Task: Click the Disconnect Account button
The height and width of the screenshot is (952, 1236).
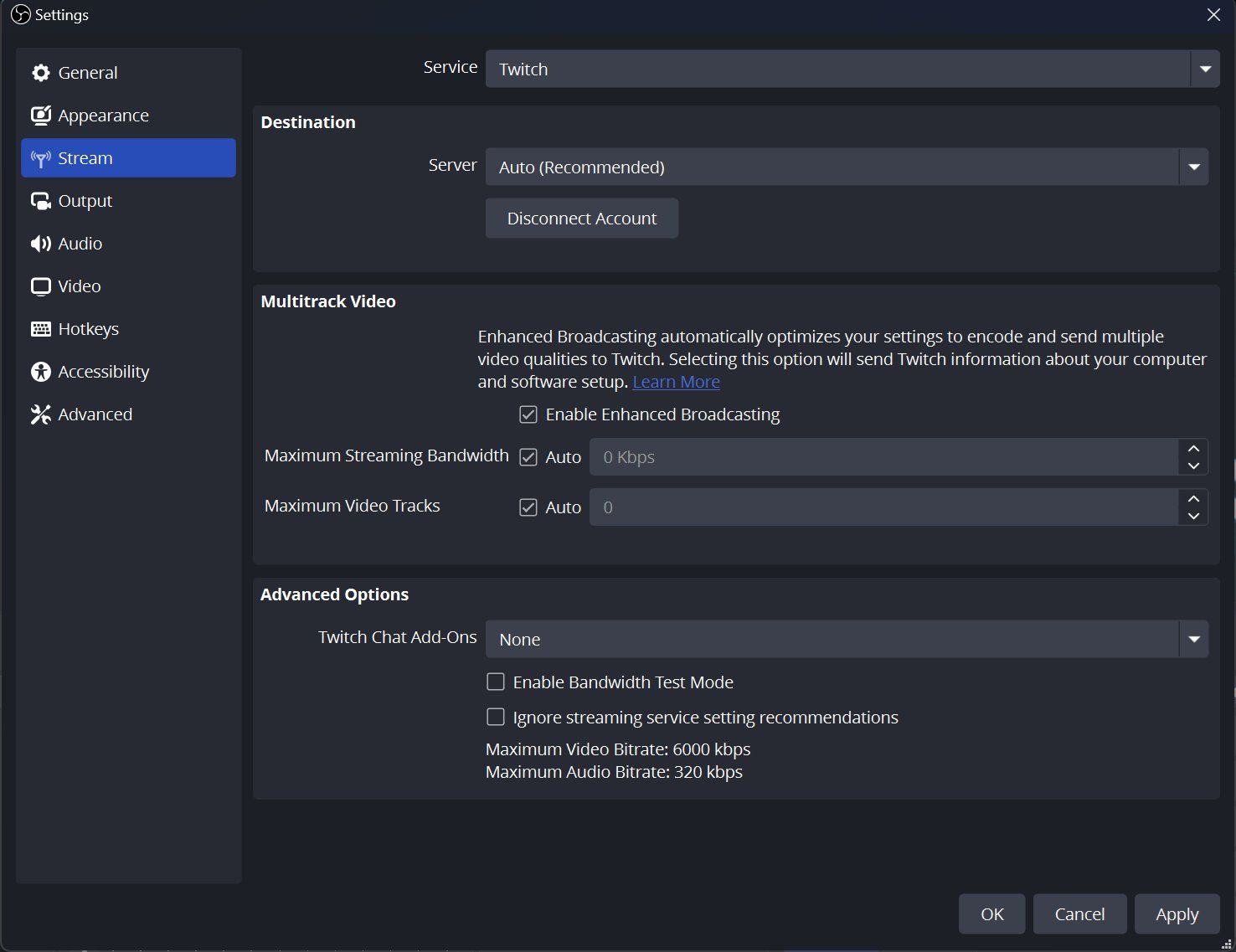Action: click(581, 218)
